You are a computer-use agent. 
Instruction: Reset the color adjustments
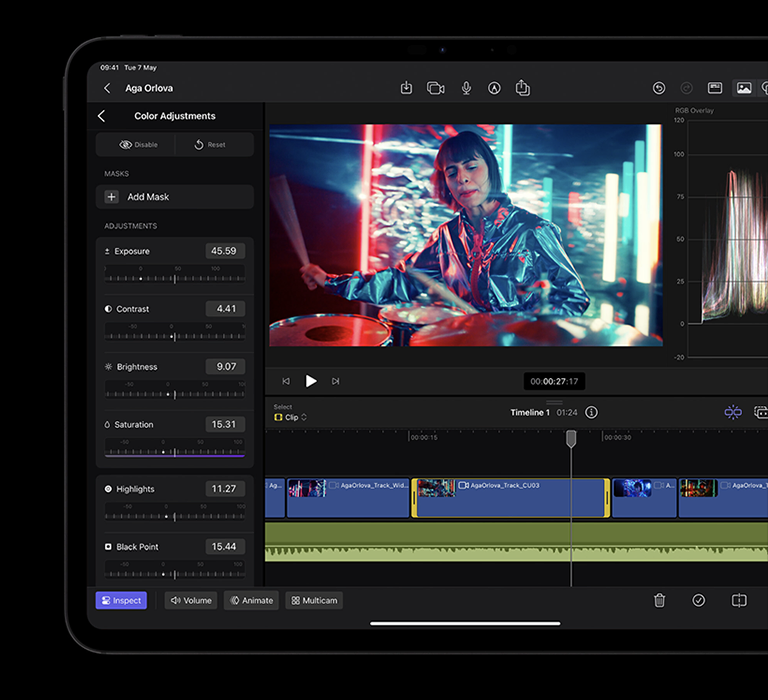(210, 145)
